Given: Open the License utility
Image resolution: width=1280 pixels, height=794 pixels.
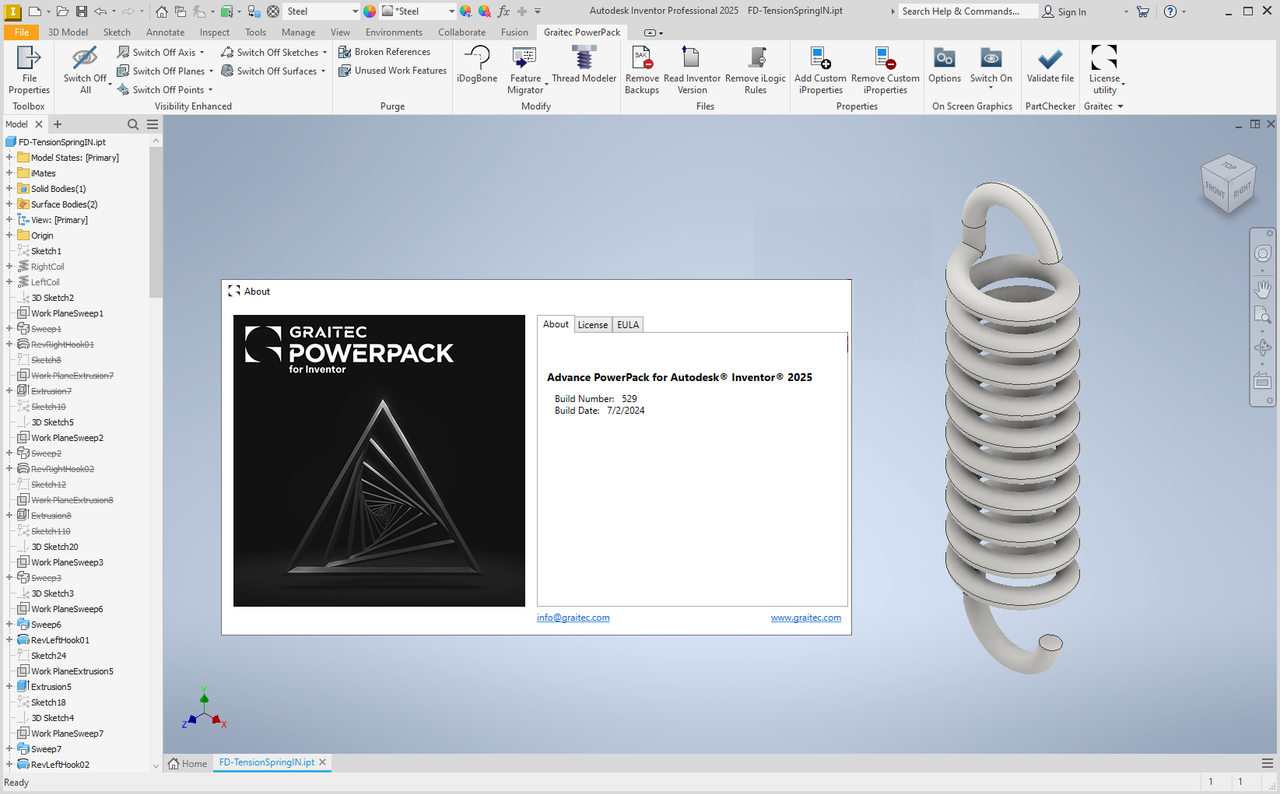Looking at the screenshot, I should (x=1104, y=70).
